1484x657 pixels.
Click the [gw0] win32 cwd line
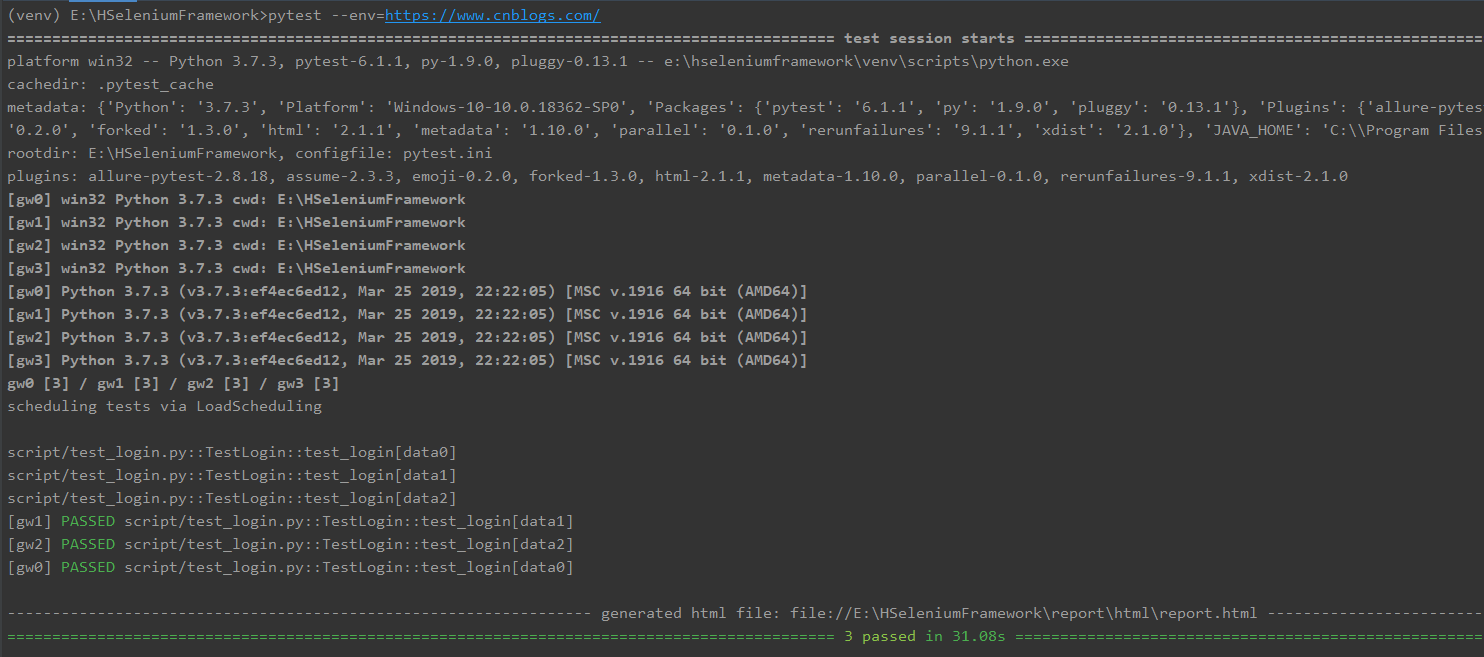tap(236, 200)
